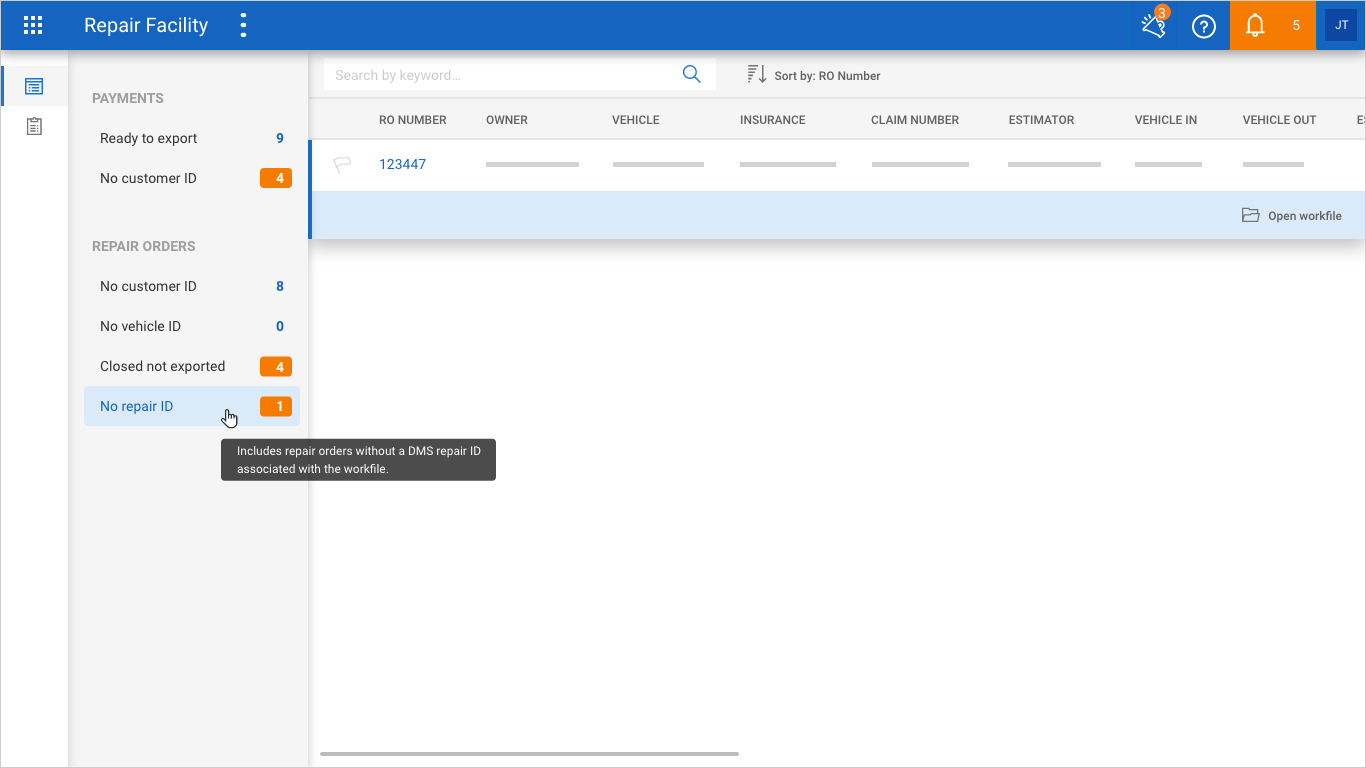Image resolution: width=1366 pixels, height=768 pixels.
Task: Click the search magnifier icon
Action: (x=691, y=75)
